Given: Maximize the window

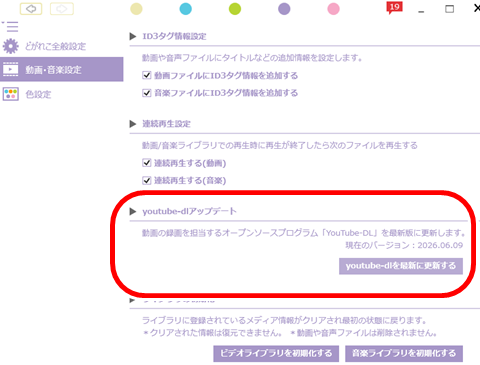Looking at the screenshot, I should [450, 9].
